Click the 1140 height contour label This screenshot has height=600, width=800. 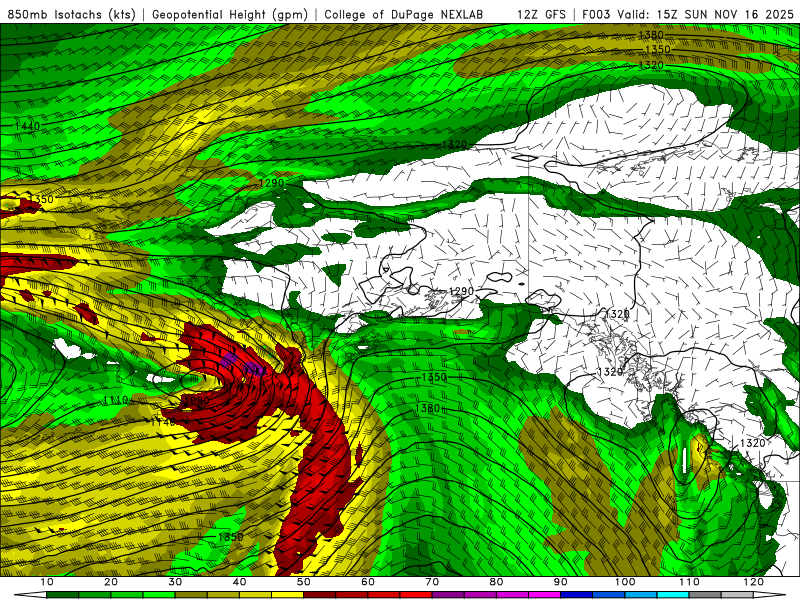[163, 421]
